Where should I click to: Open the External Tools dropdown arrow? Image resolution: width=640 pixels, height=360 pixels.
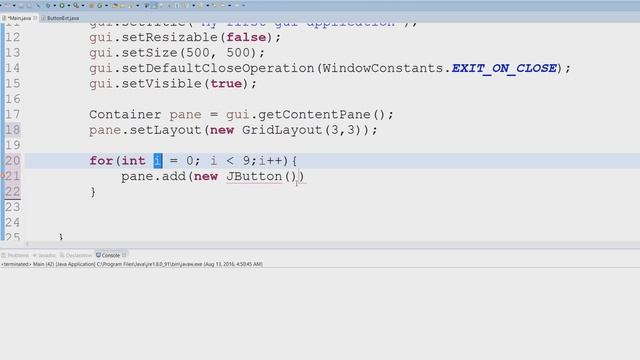[83, 6]
